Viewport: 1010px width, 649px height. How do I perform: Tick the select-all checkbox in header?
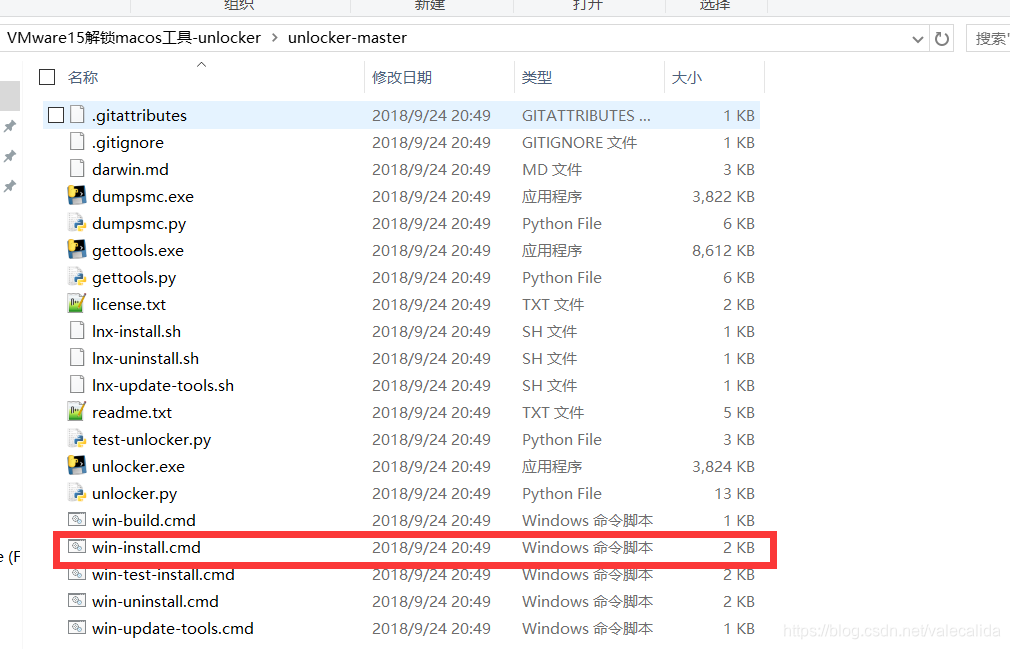pyautogui.click(x=47, y=77)
